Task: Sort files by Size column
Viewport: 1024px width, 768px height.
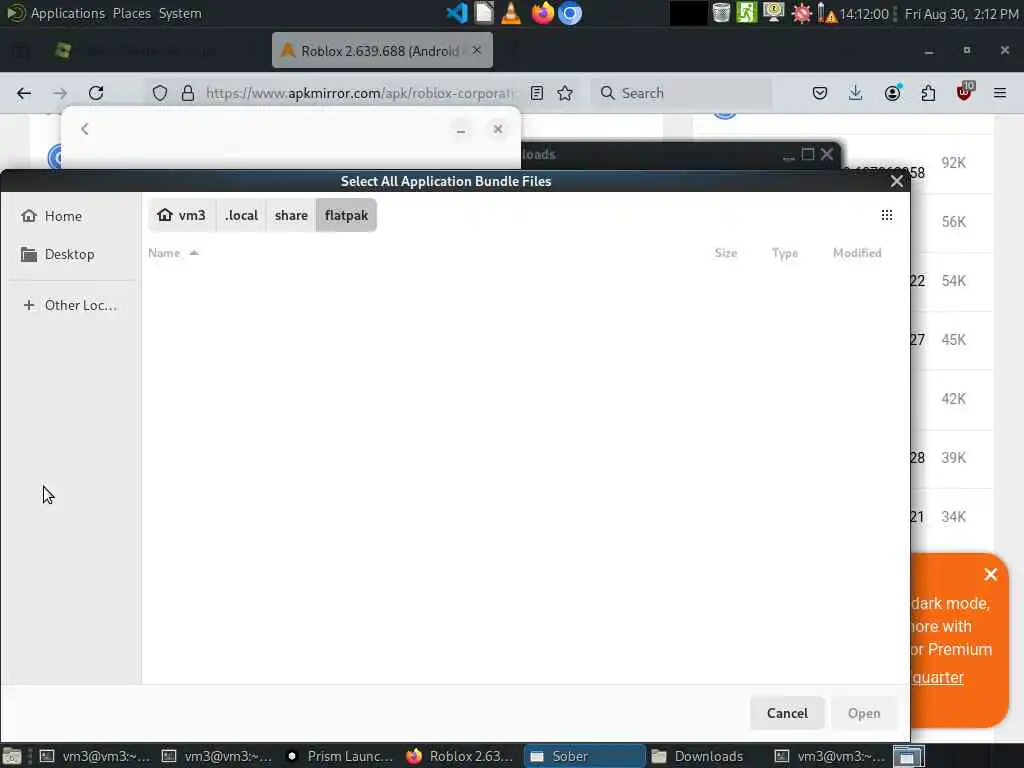Action: pyautogui.click(x=726, y=253)
